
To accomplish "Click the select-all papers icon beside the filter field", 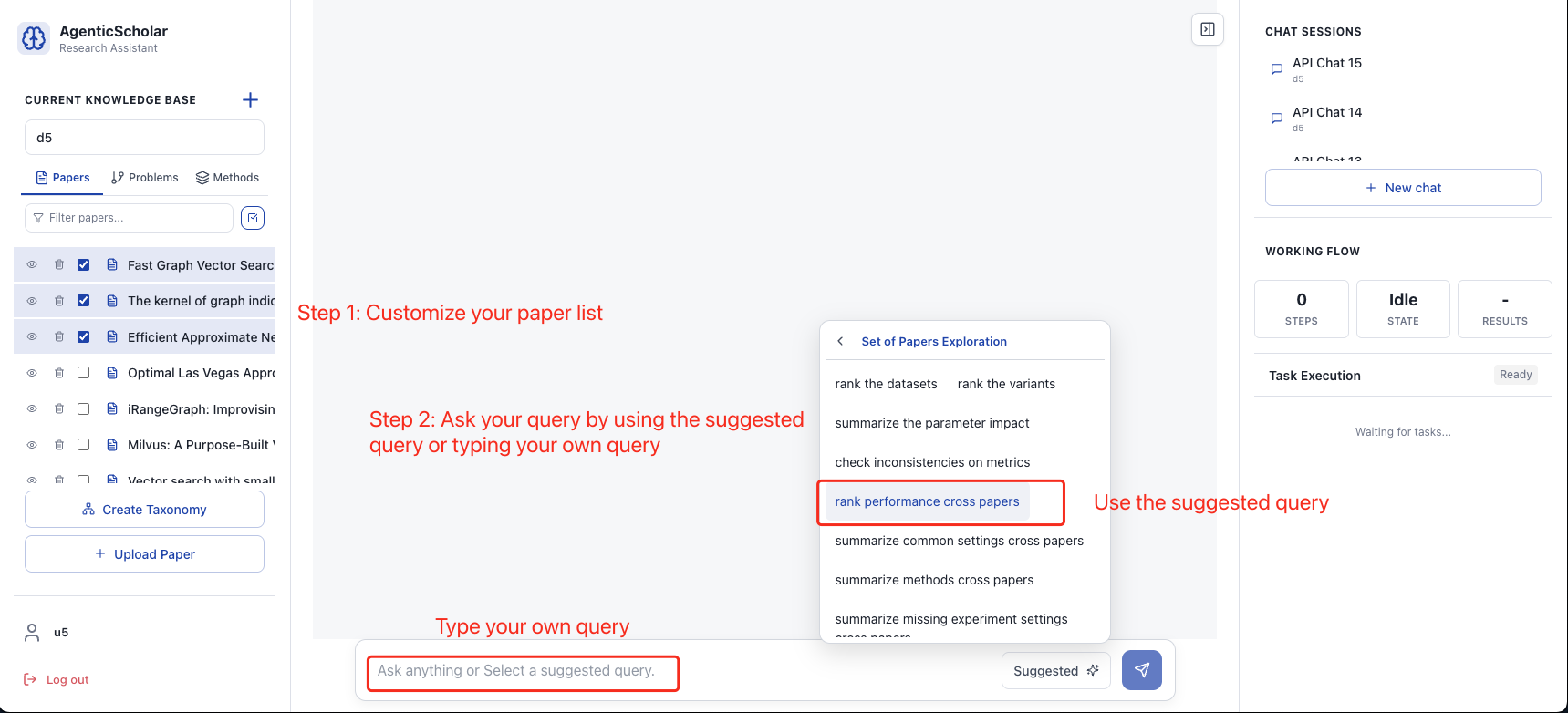I will (253, 217).
